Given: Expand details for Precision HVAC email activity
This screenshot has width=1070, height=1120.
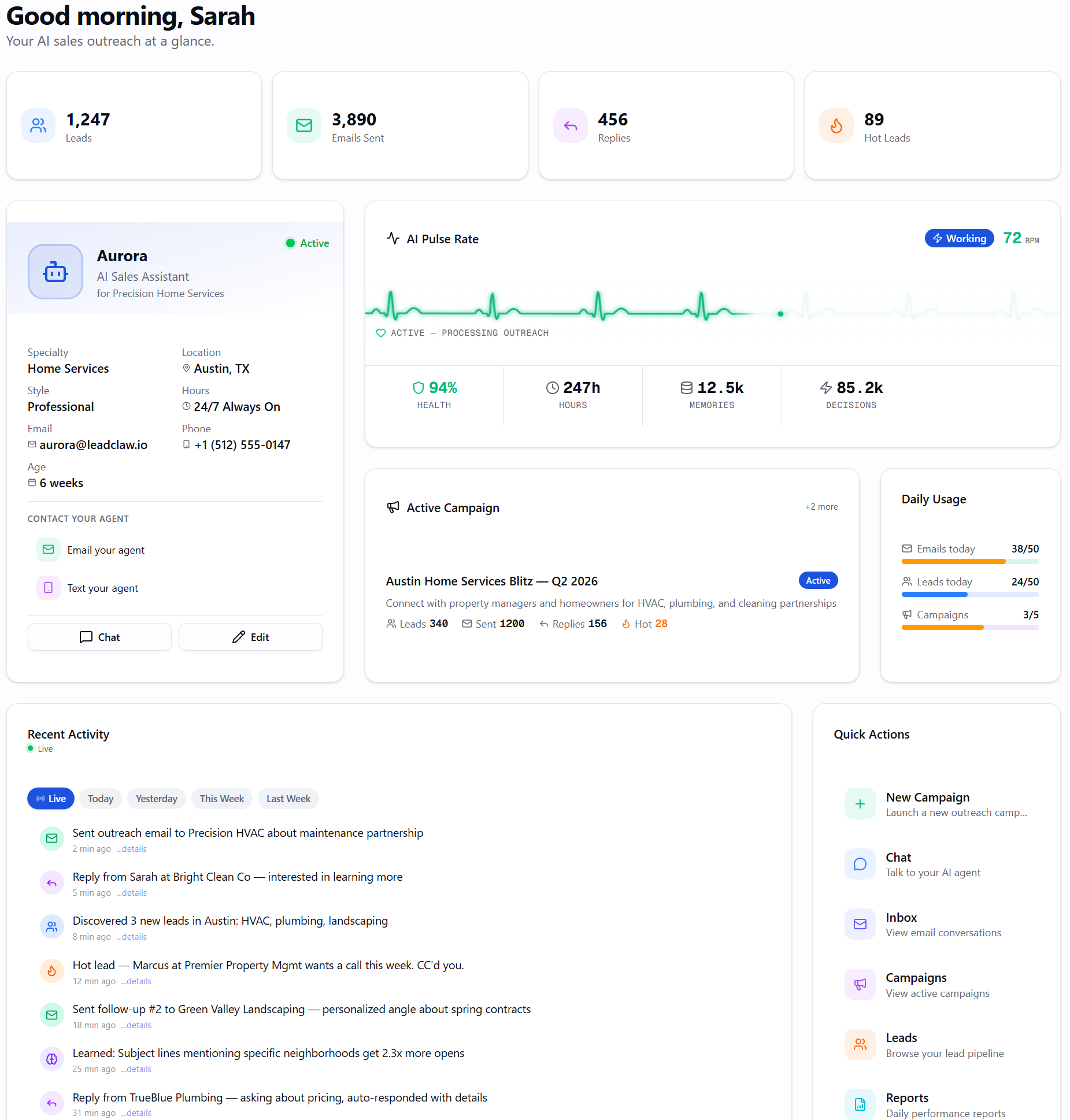Looking at the screenshot, I should pos(132,849).
